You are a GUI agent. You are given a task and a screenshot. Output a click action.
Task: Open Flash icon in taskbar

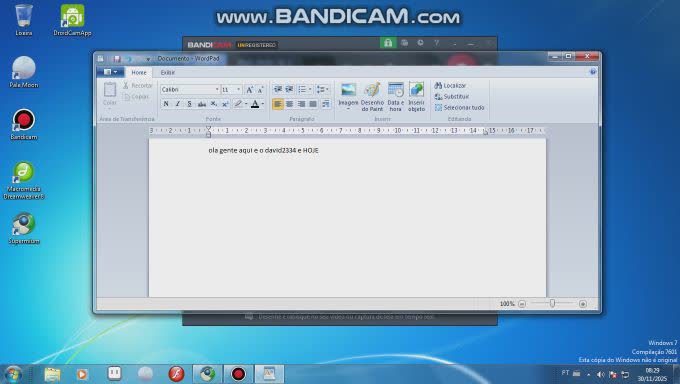pyautogui.click(x=177, y=374)
